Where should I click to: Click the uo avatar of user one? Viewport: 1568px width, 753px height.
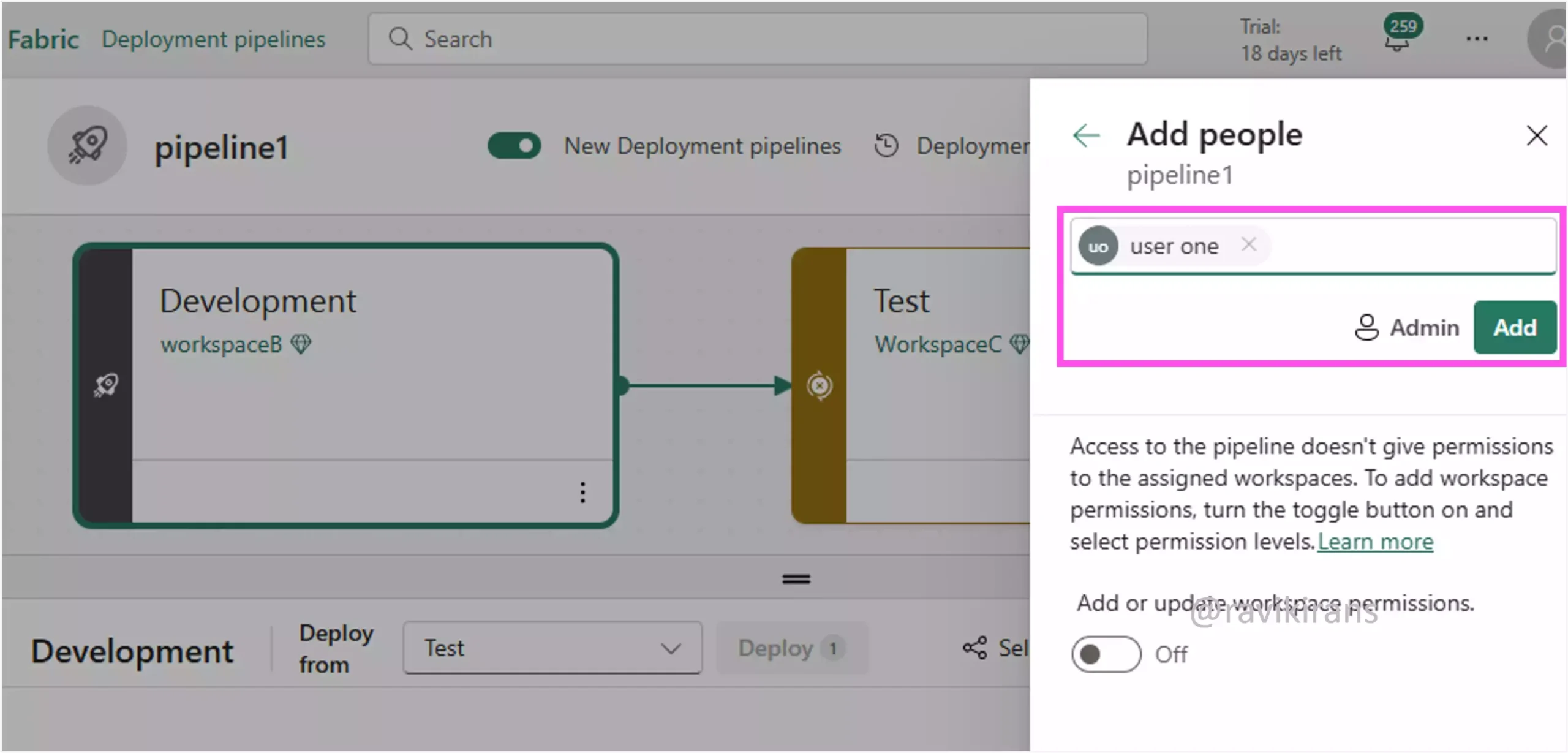[x=1098, y=246]
